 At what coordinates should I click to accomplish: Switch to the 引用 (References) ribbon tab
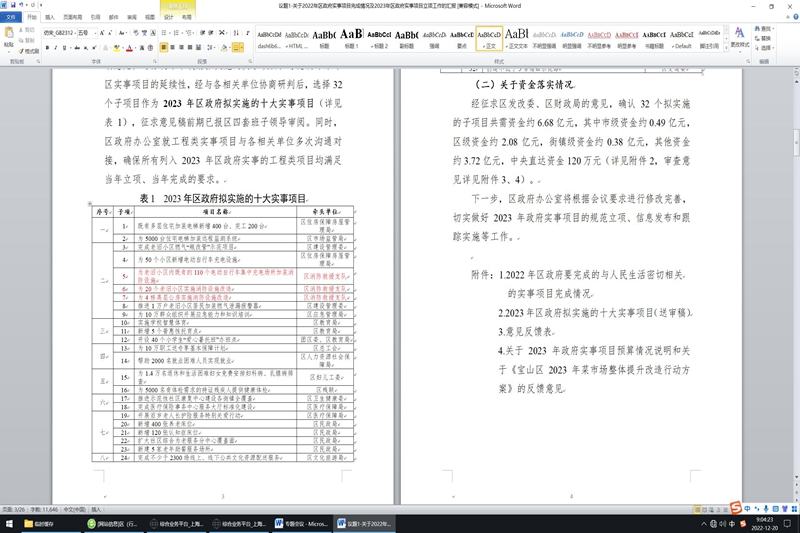coord(95,17)
